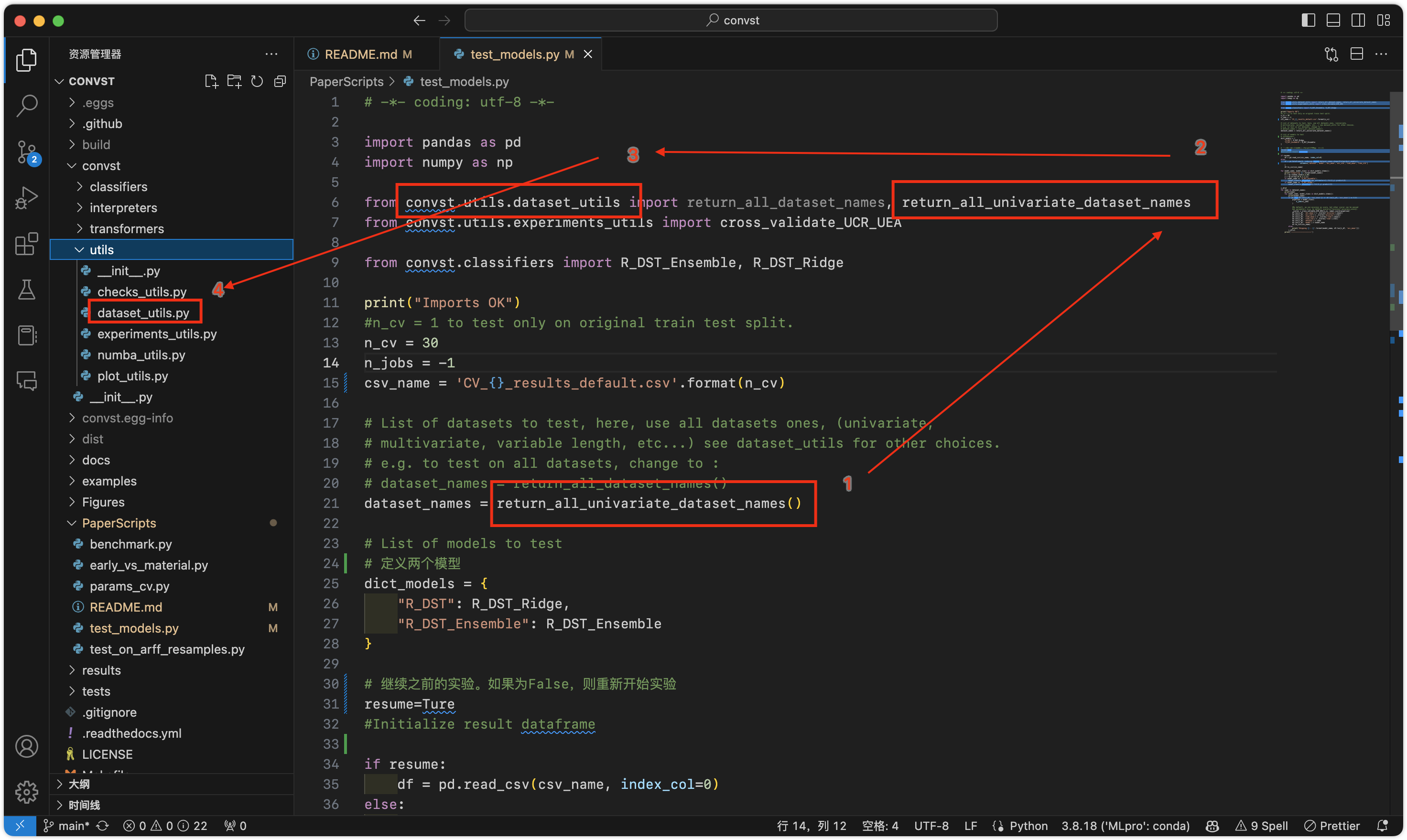
Task: Open the Manage gear icon
Action: (x=26, y=792)
